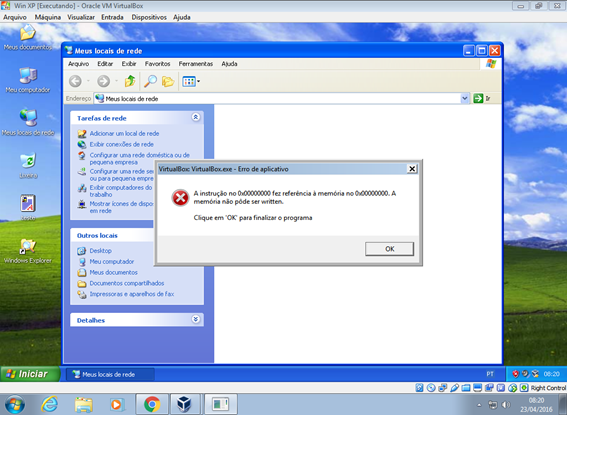Viewport: 614px width, 460px height.
Task: Click Configurar uma rede doméstica link
Action: coord(139,159)
